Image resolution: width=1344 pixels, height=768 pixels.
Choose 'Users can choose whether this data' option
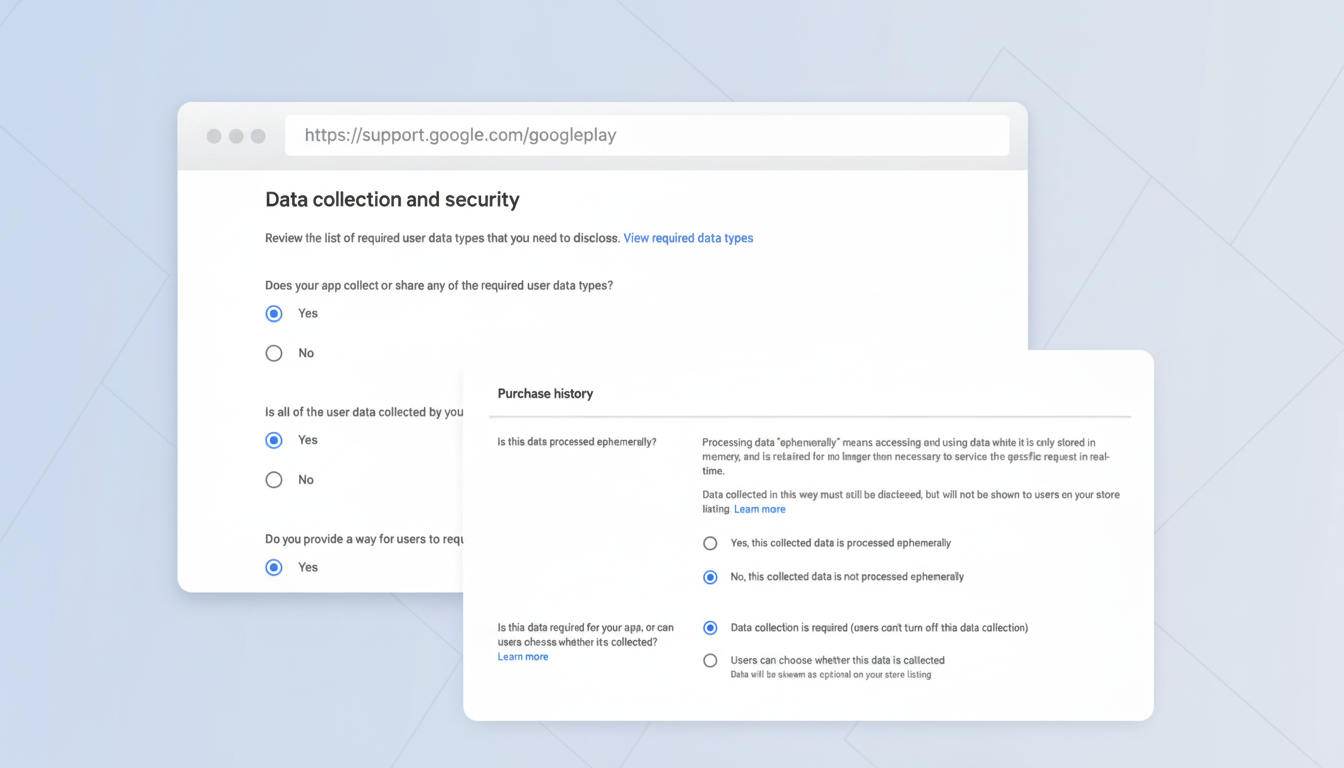point(710,660)
